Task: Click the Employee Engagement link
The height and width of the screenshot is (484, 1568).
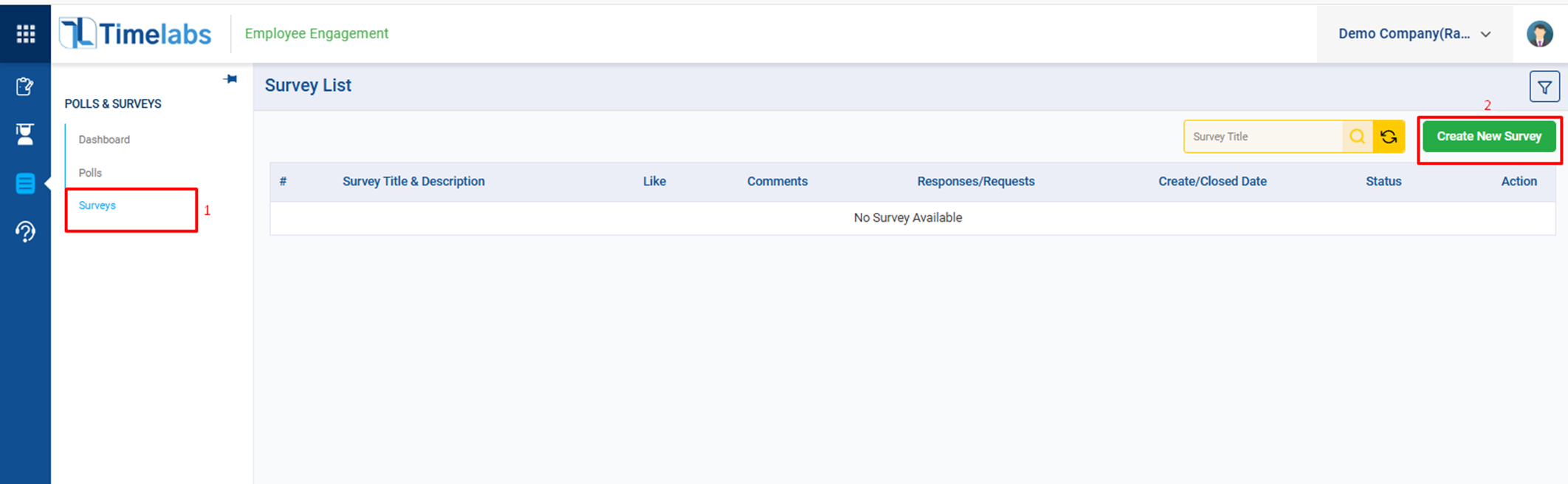Action: coord(317,33)
